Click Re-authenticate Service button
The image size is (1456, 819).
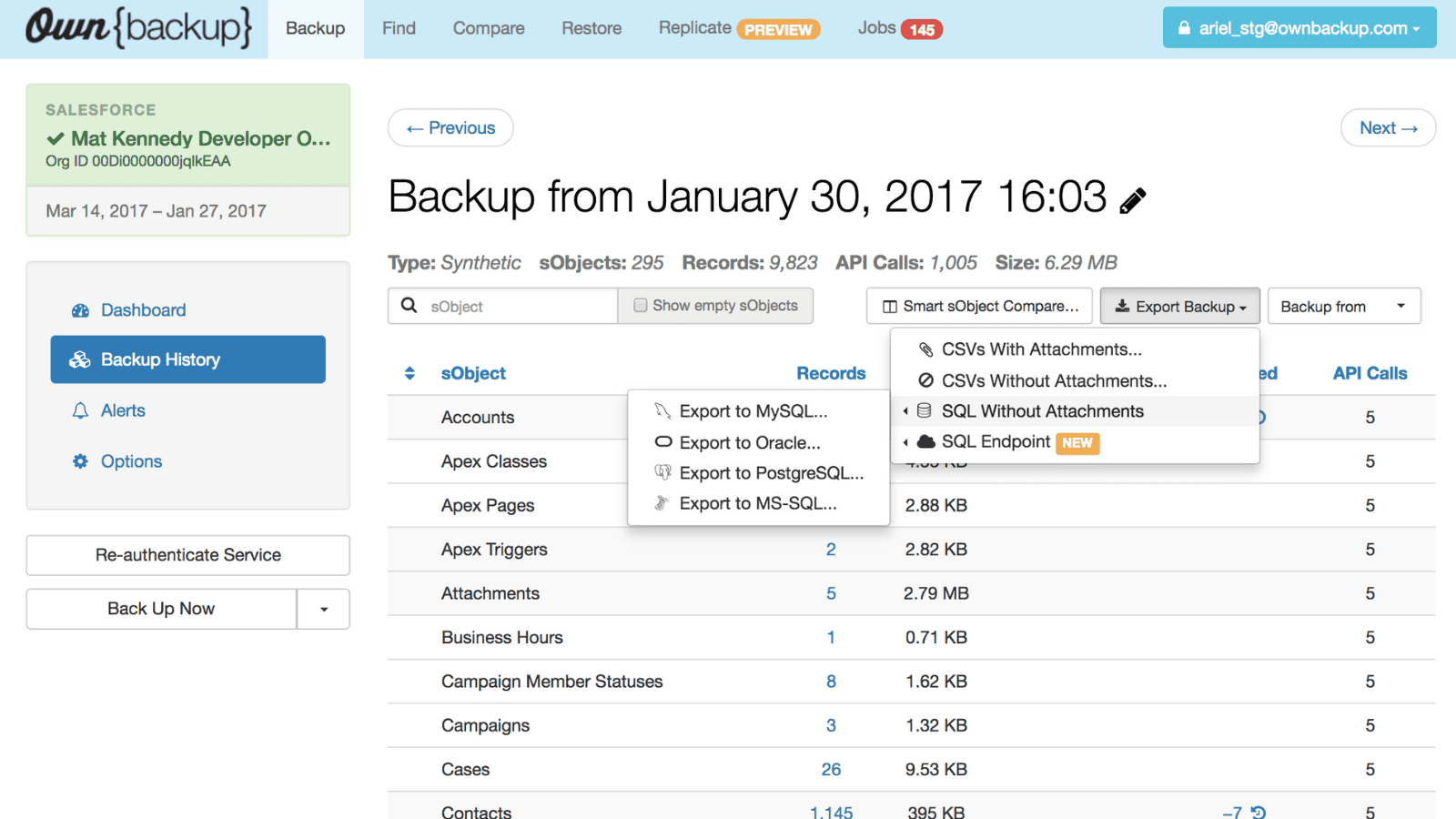(x=188, y=555)
